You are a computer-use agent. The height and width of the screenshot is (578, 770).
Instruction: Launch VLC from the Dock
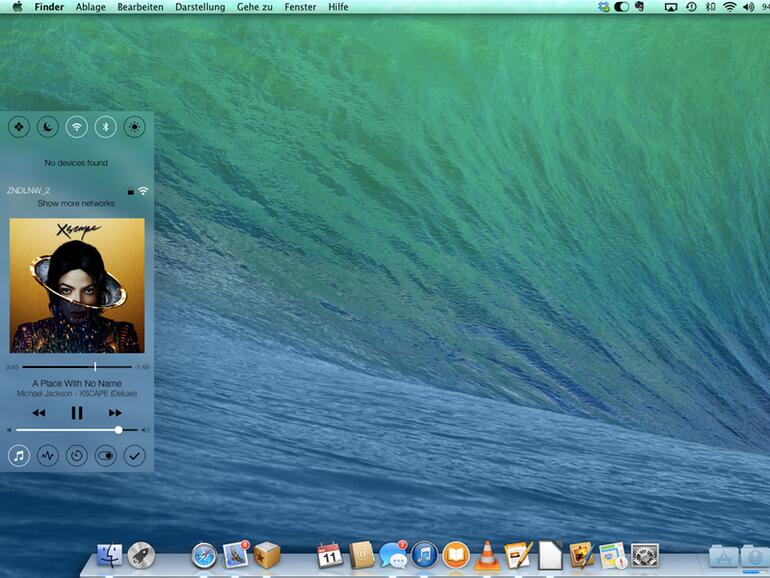(487, 555)
